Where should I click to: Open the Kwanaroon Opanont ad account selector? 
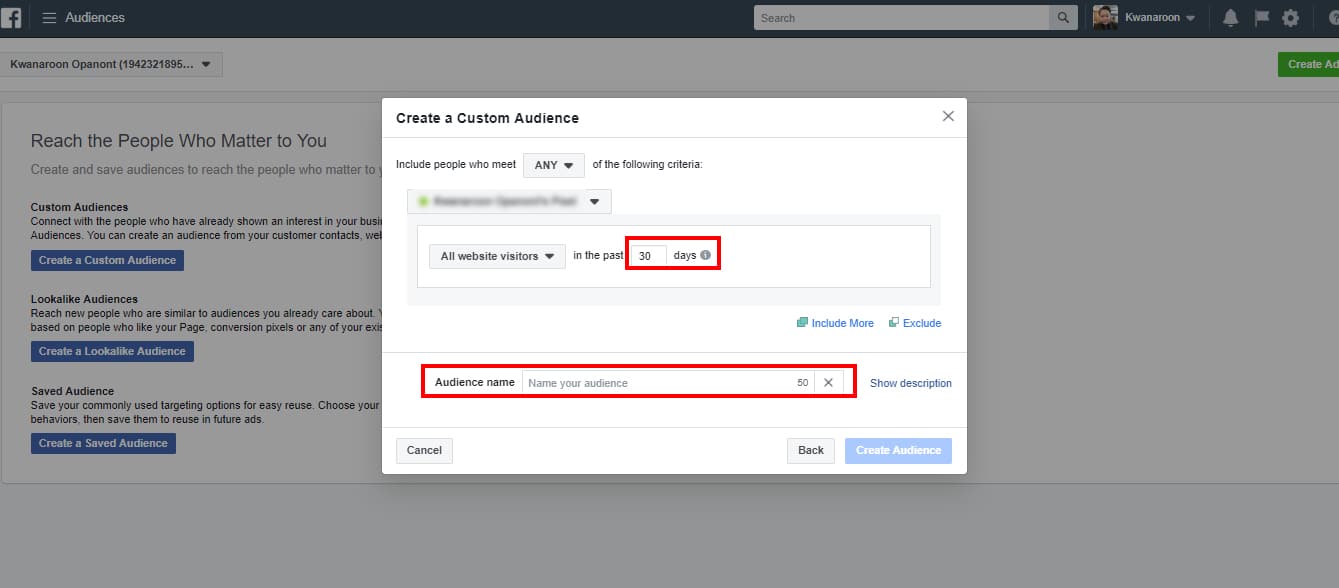click(111, 64)
